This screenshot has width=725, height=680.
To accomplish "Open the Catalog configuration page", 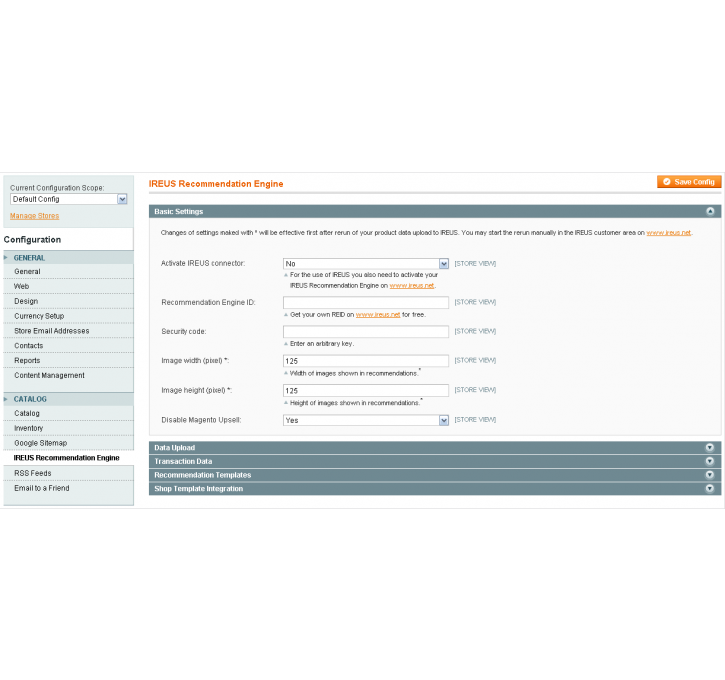I will point(68,413).
